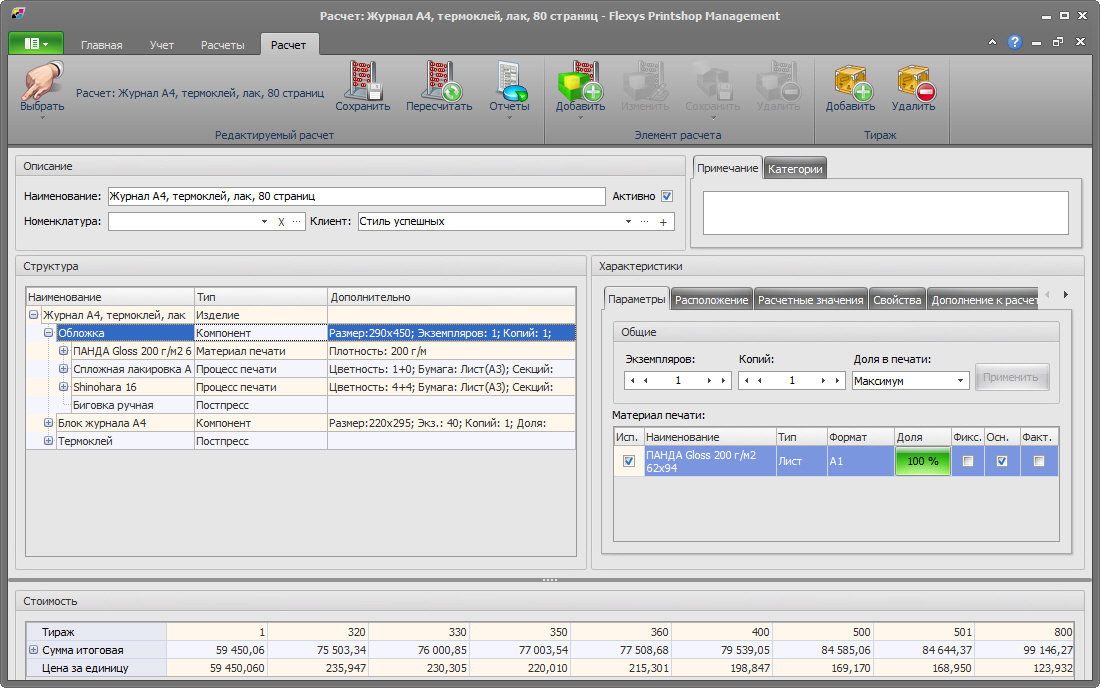The image size is (1100, 688).
Task: Open the Номенклатура dropdown
Action: (264, 222)
